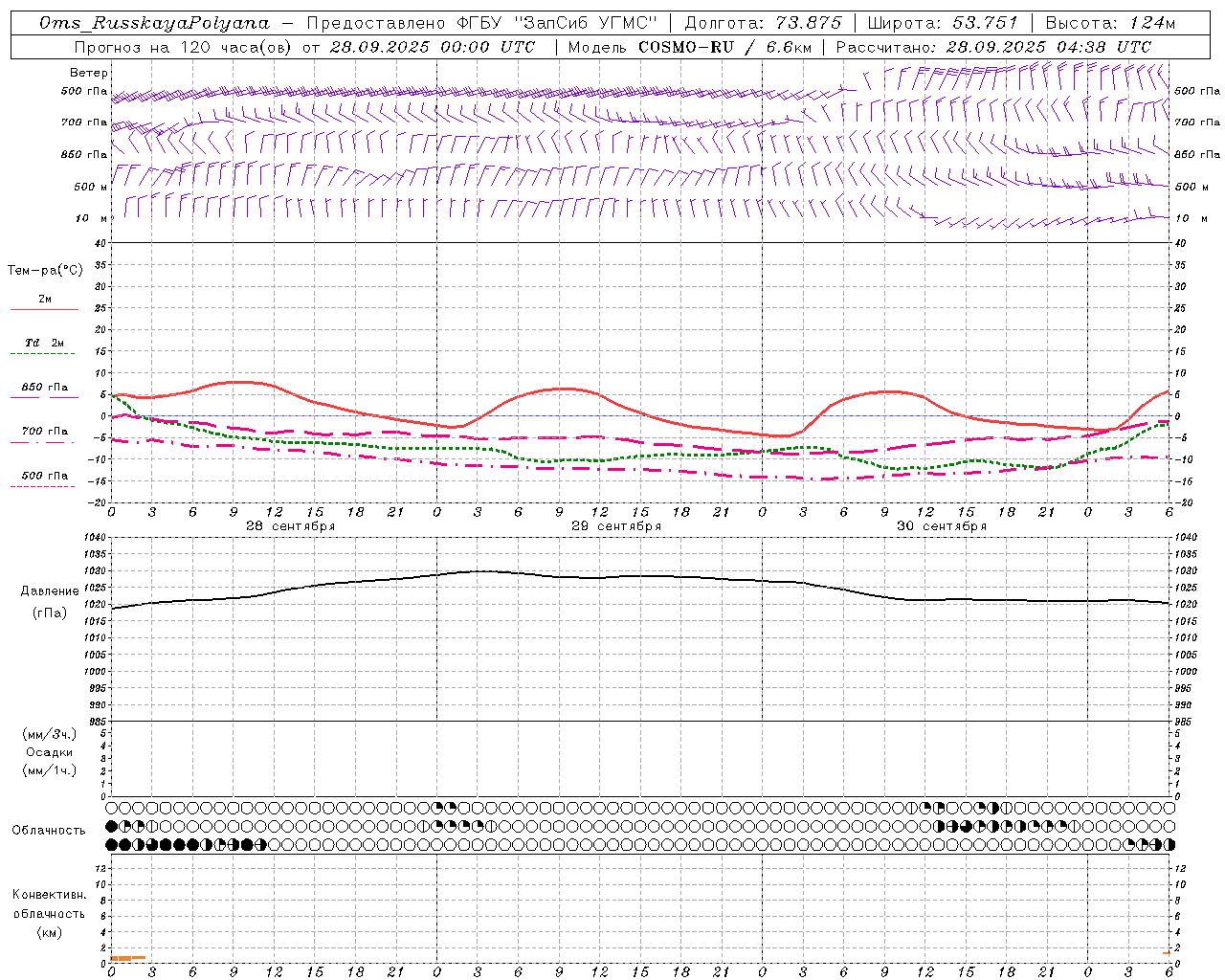Screen dimensions: 1225x980
Task: Click the 700 гПа dashed line legend entry
Action: click(x=45, y=432)
